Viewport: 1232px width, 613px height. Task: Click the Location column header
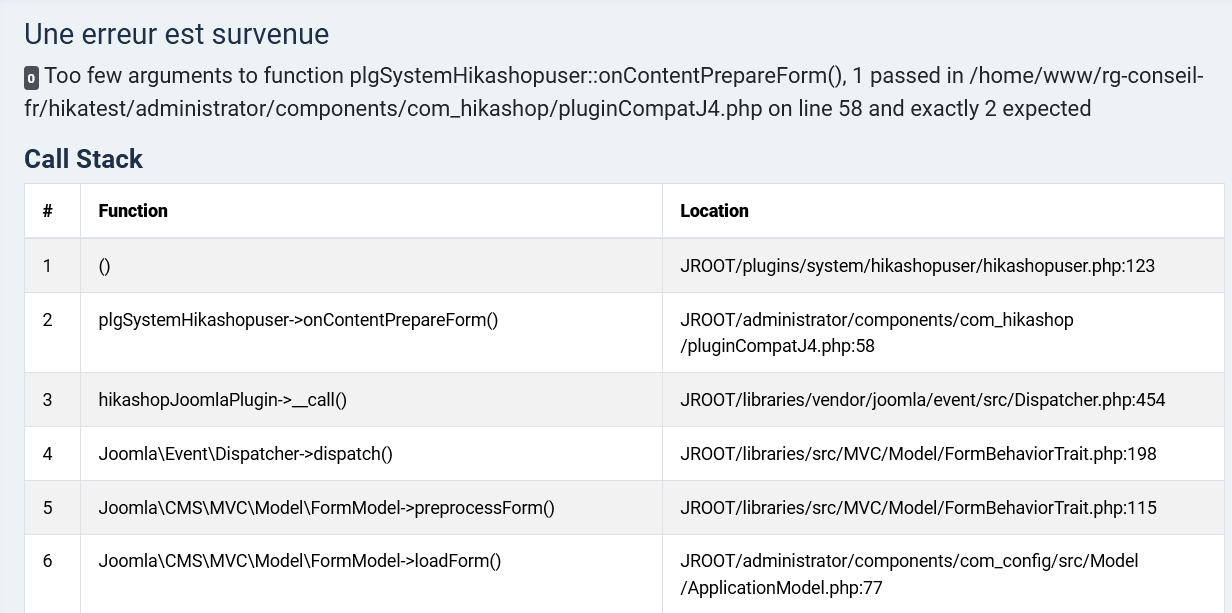coord(714,211)
